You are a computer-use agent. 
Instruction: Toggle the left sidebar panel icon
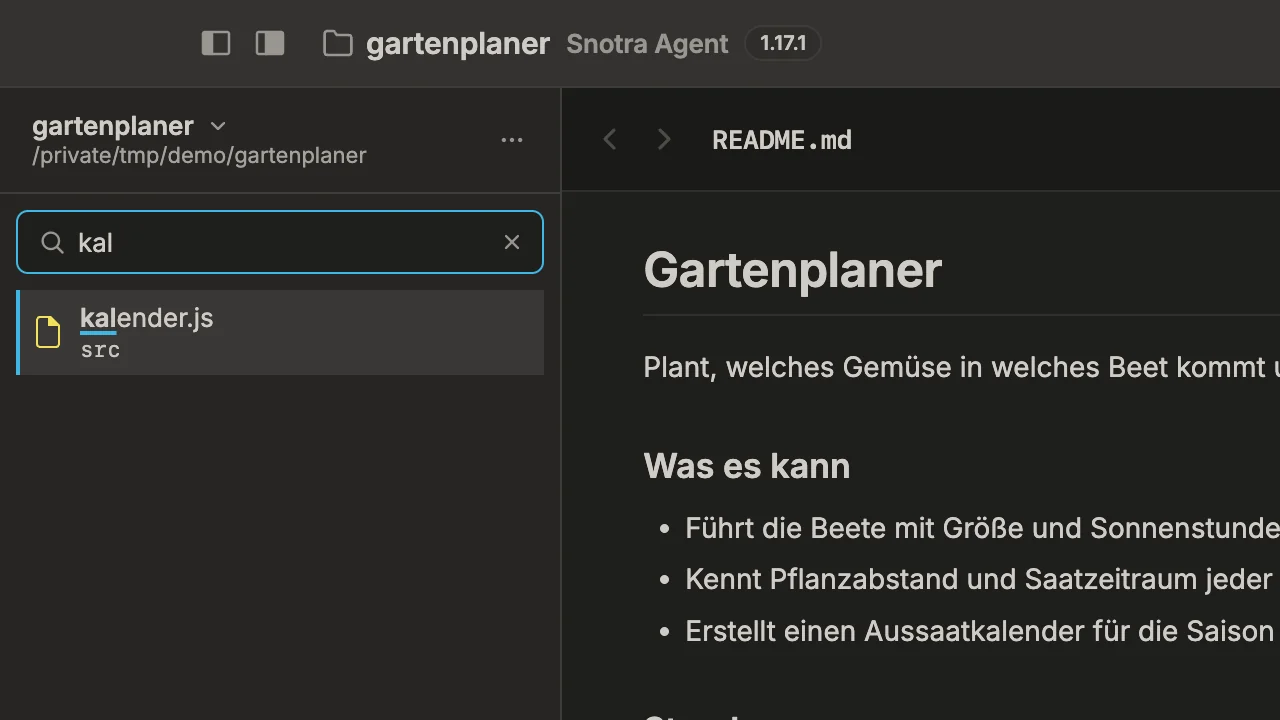pyautogui.click(x=216, y=43)
